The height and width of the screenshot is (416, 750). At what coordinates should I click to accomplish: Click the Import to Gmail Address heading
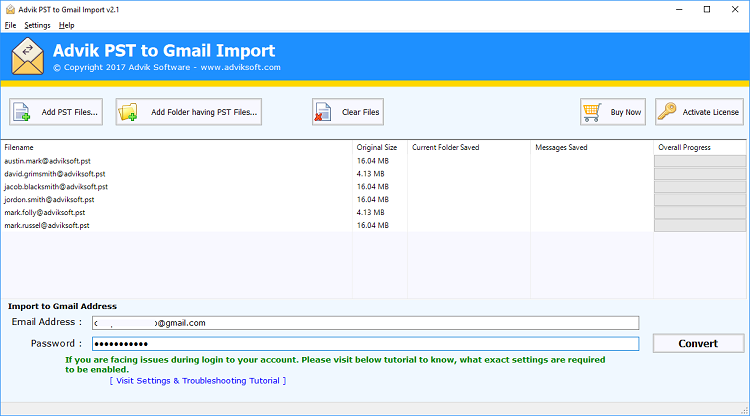coord(62,306)
